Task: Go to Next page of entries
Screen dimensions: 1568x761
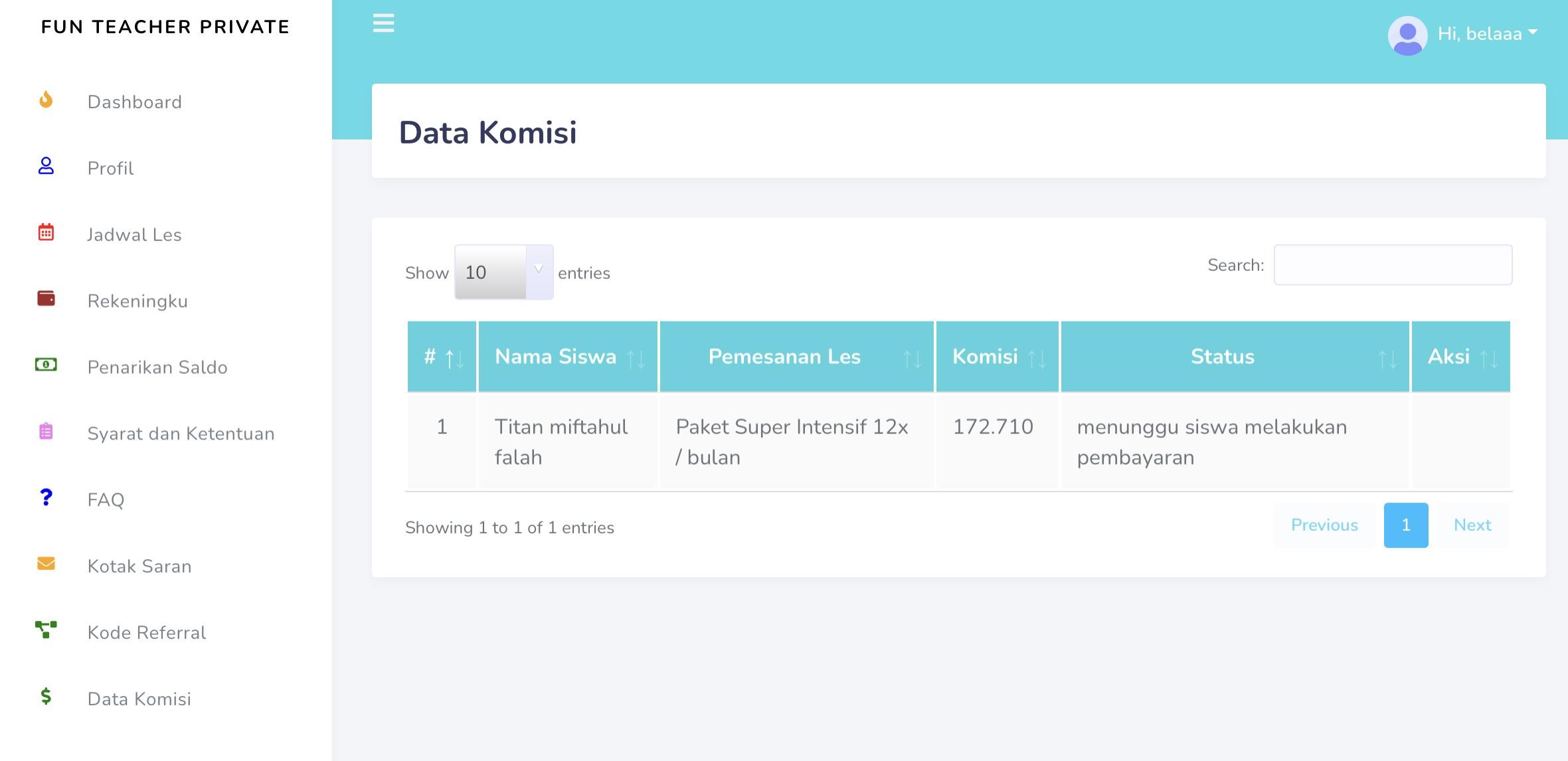Action: coord(1472,525)
